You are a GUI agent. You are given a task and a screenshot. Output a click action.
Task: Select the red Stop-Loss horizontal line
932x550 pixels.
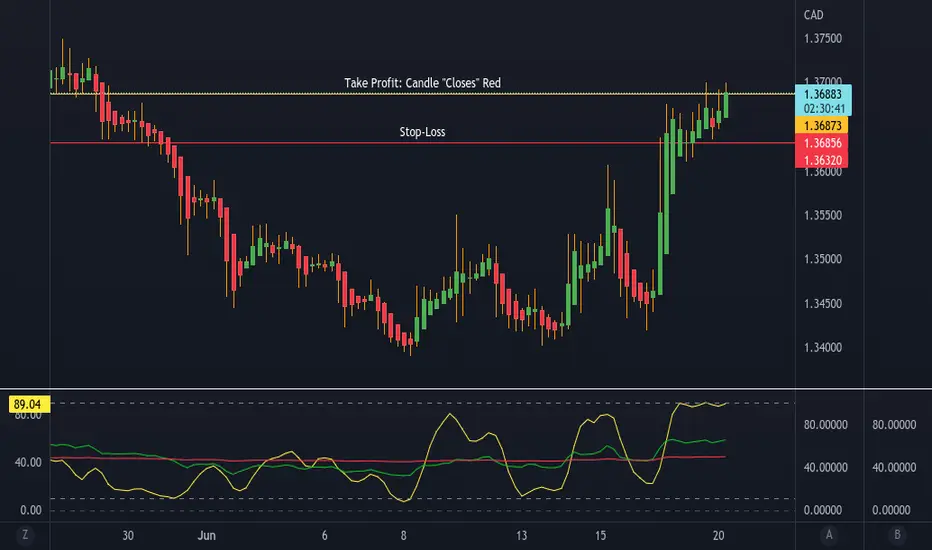point(423,143)
